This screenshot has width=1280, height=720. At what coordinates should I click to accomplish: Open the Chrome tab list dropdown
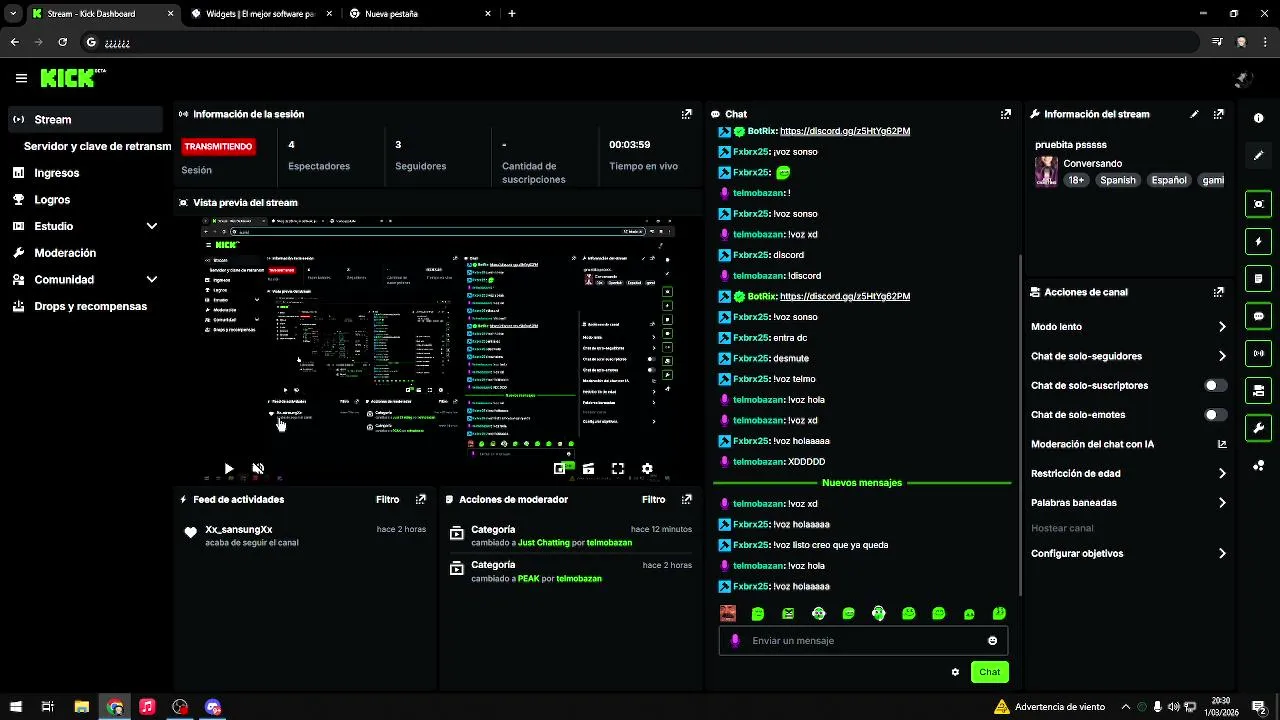click(13, 14)
